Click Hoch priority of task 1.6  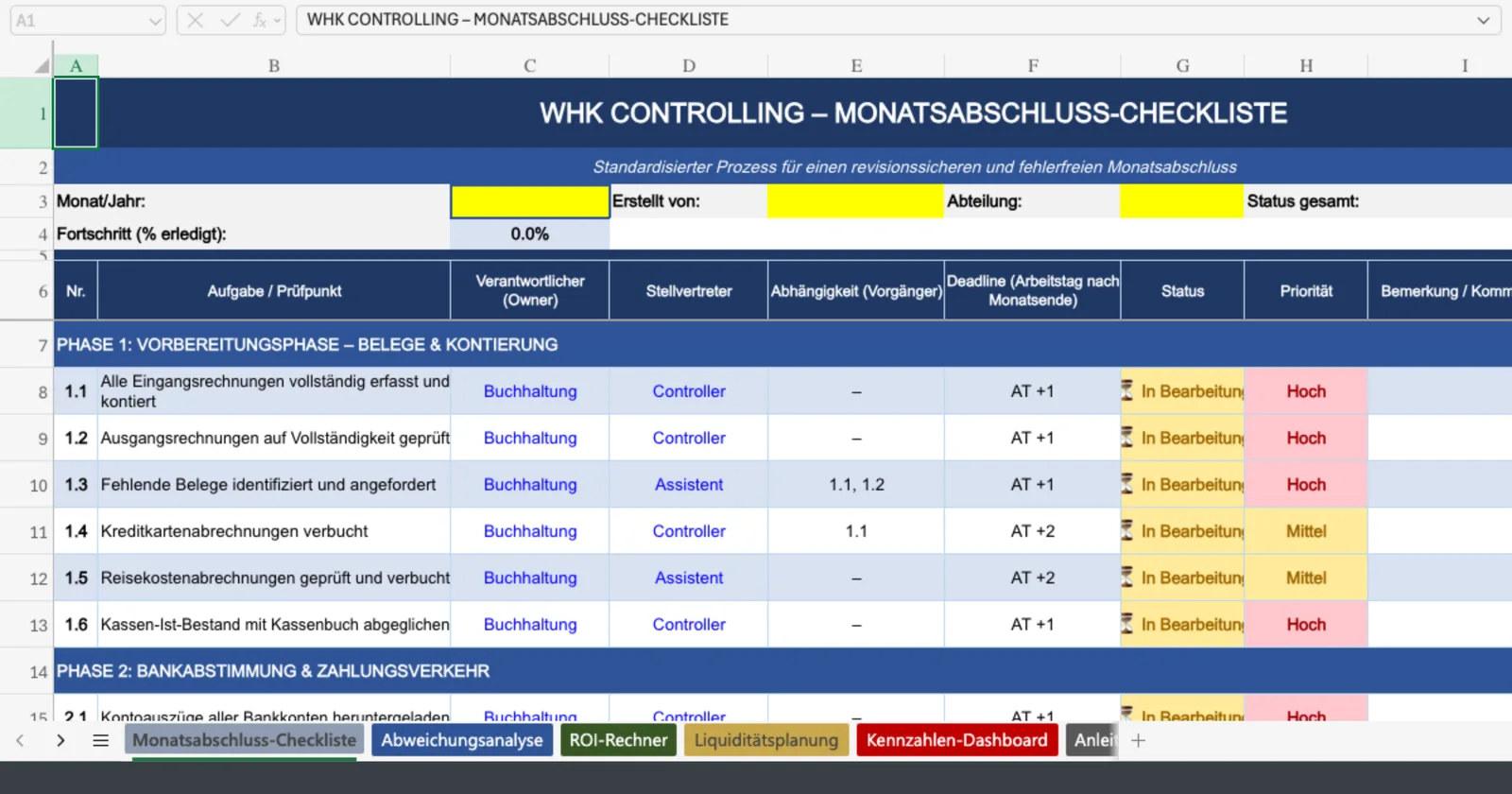pos(1306,625)
